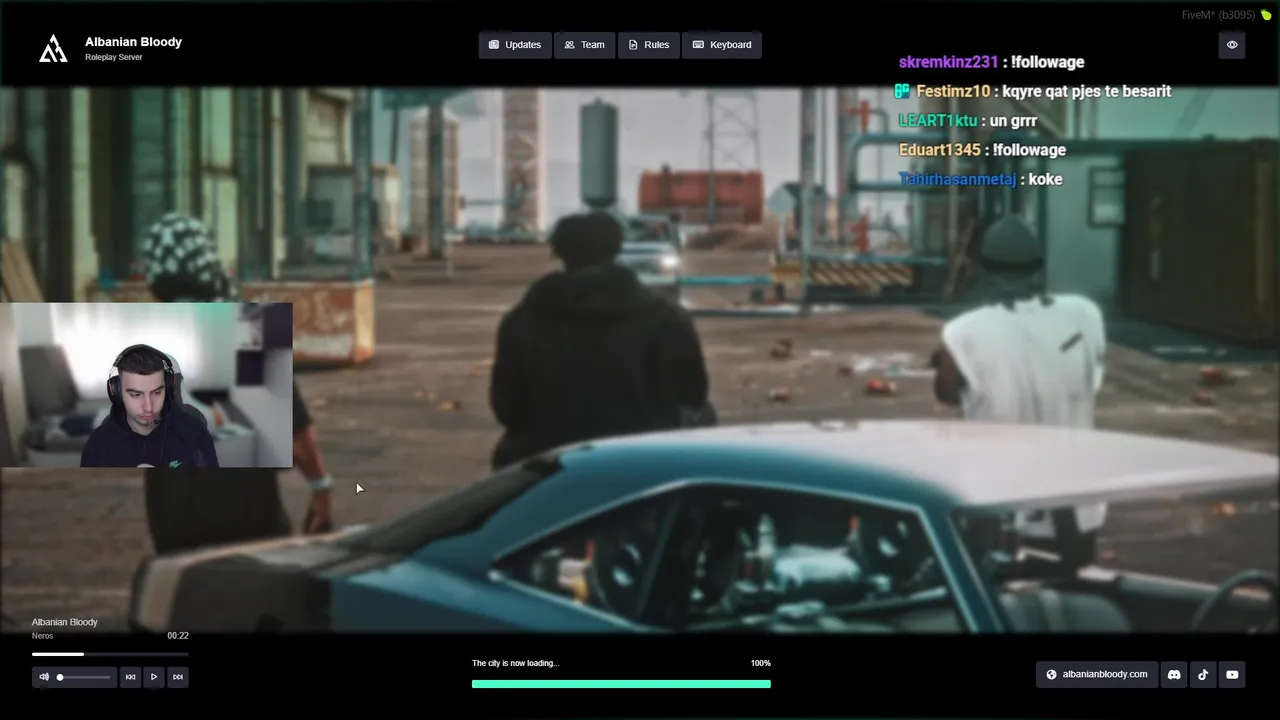This screenshot has width=1280, height=720.
Task: Click chat username Festimz10
Action: point(953,91)
